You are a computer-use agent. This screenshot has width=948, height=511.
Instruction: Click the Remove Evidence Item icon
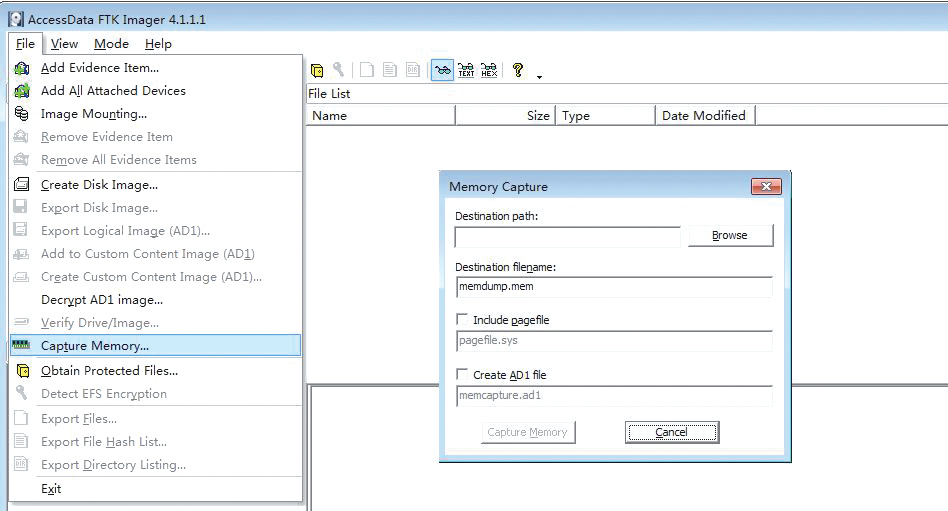point(21,137)
